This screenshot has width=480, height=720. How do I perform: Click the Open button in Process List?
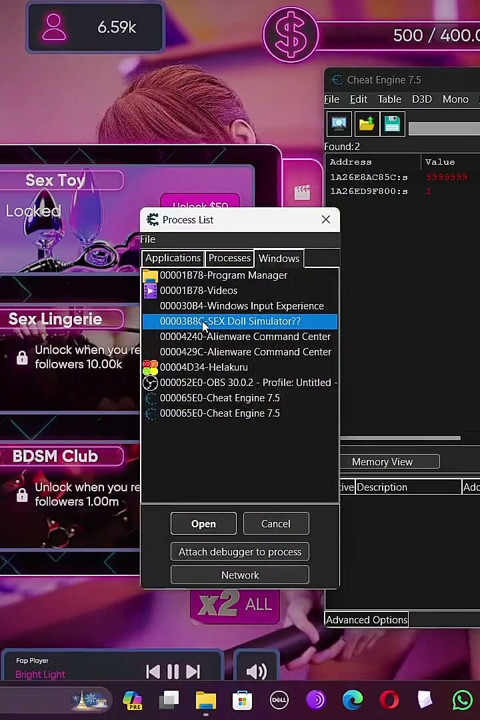pyautogui.click(x=203, y=523)
